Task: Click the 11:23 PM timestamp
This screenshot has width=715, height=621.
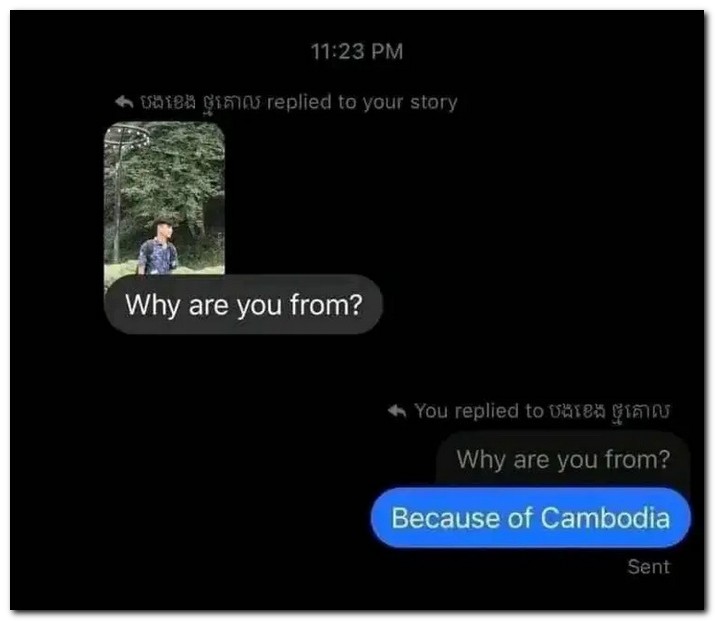Action: click(357, 51)
